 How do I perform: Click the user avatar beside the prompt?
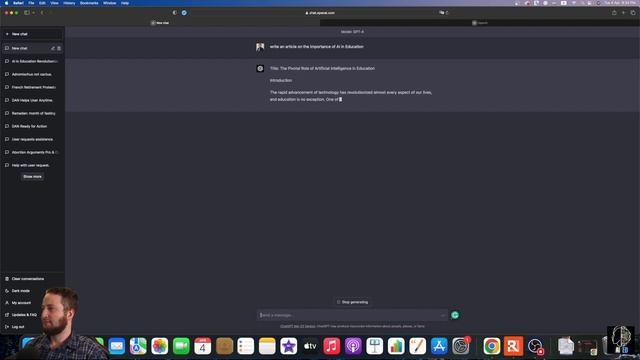click(x=260, y=47)
